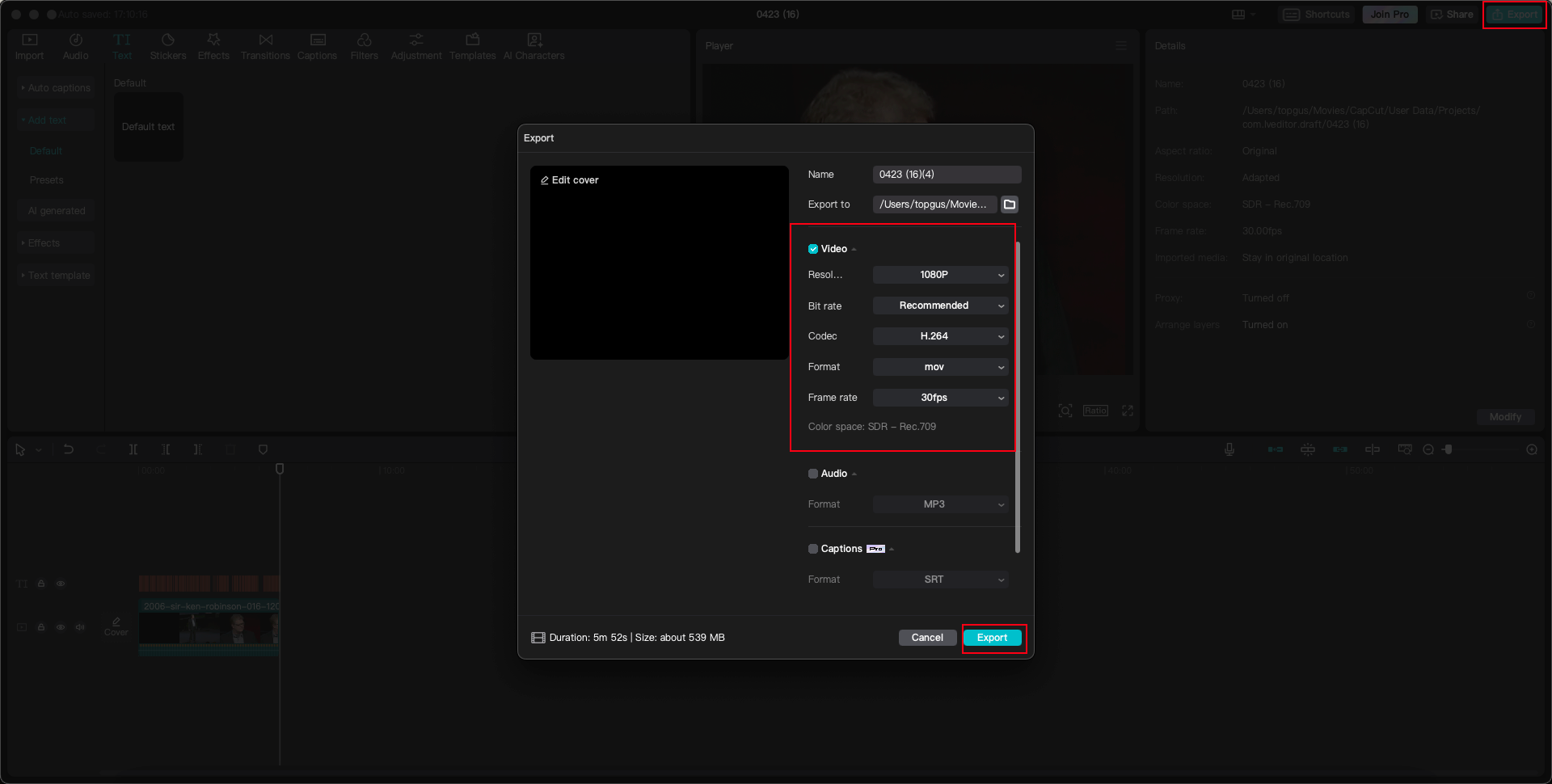This screenshot has height=784, width=1552.
Task: Switch to the Templates tab
Action: coord(473,45)
